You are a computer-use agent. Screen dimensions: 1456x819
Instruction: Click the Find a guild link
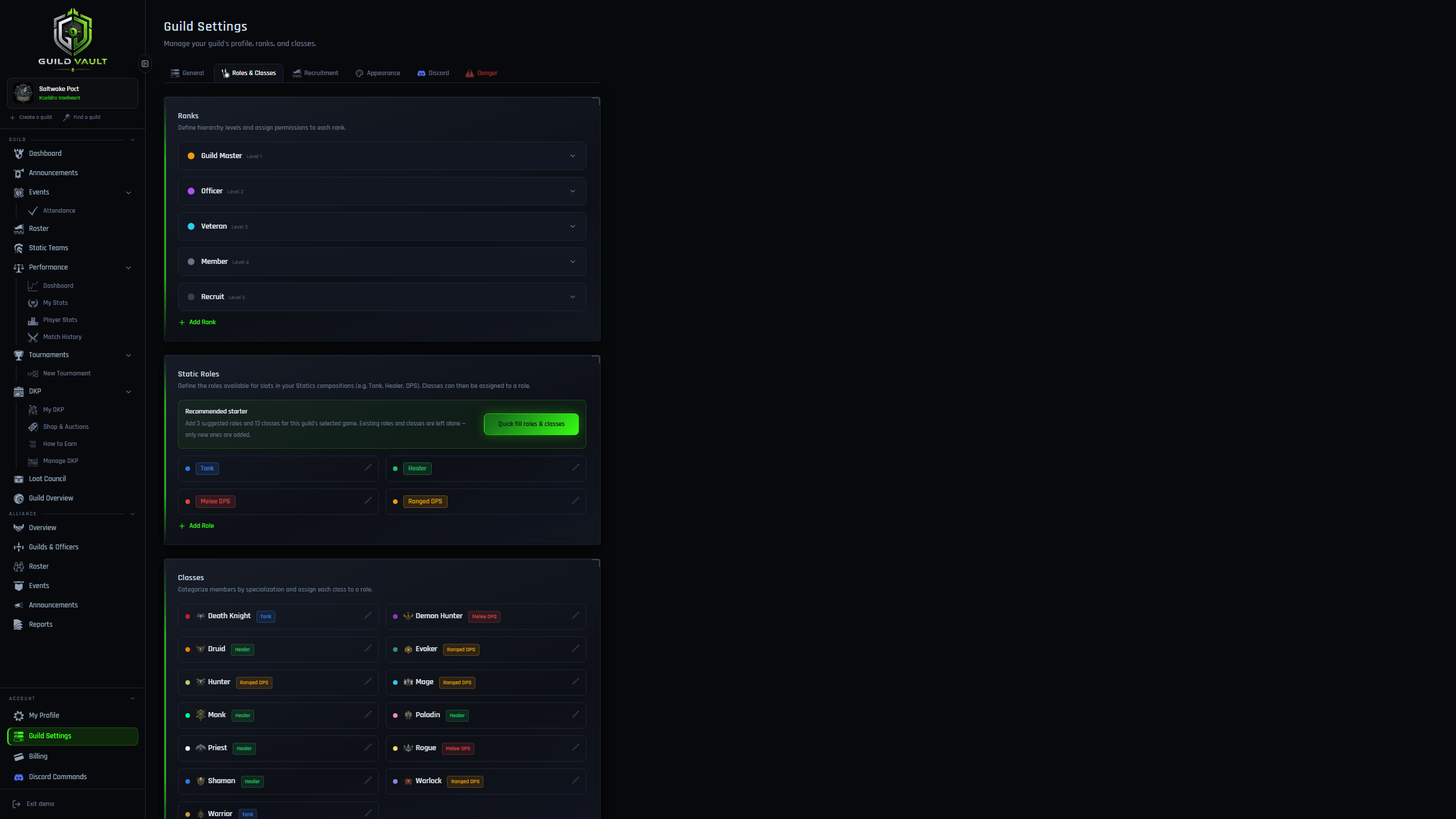pyautogui.click(x=82, y=117)
